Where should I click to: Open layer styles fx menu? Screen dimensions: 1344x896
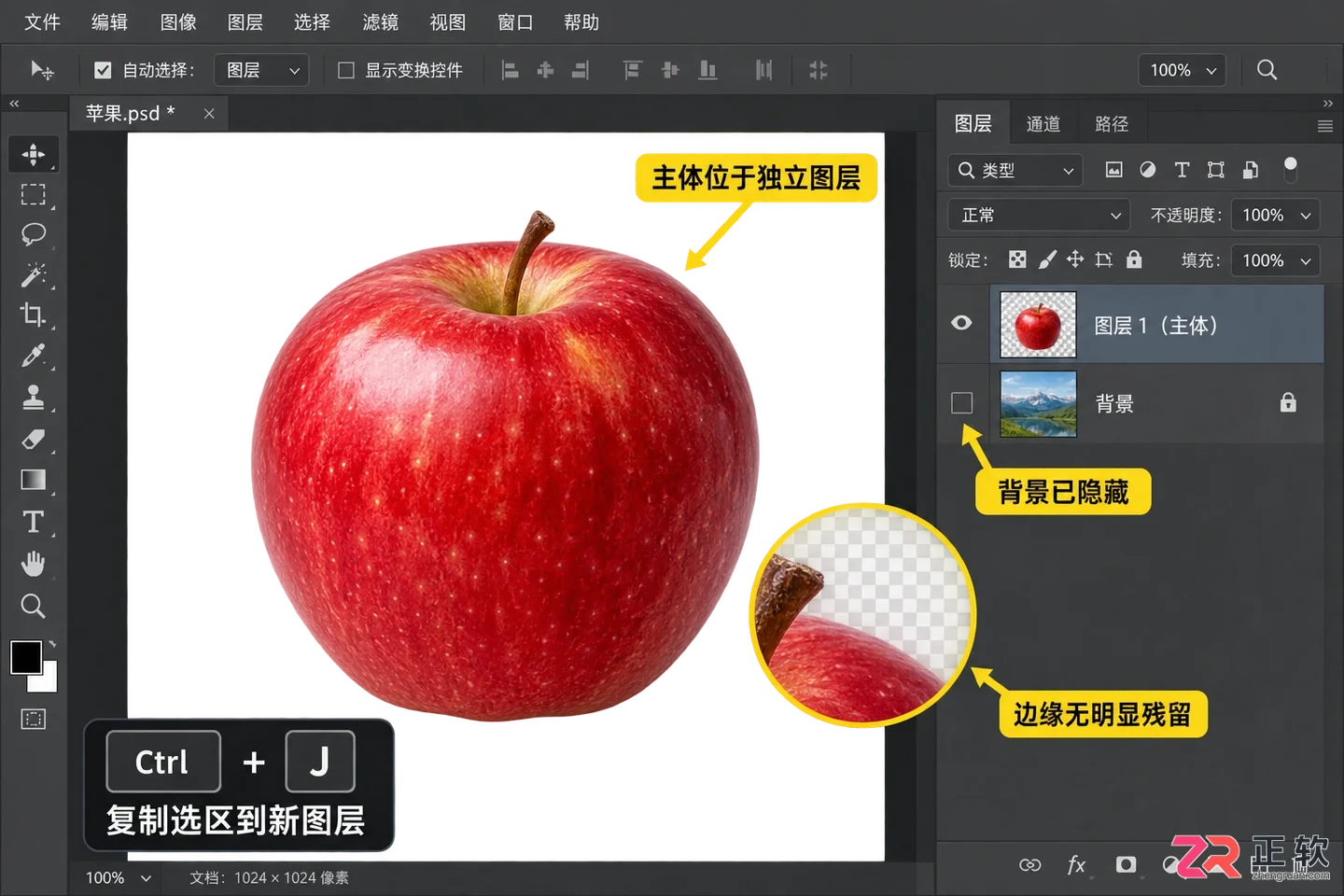point(1076,865)
